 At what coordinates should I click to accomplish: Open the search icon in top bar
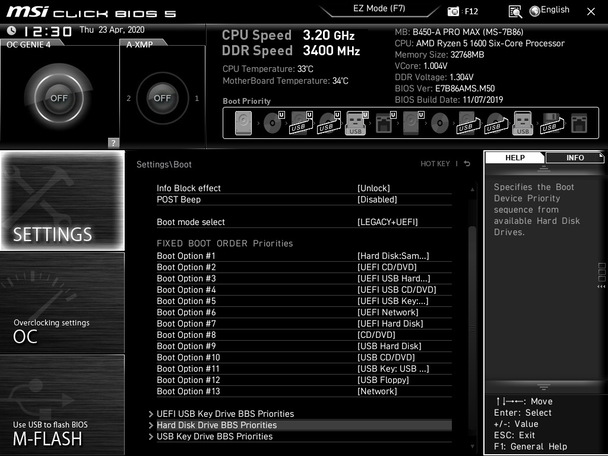(x=514, y=11)
